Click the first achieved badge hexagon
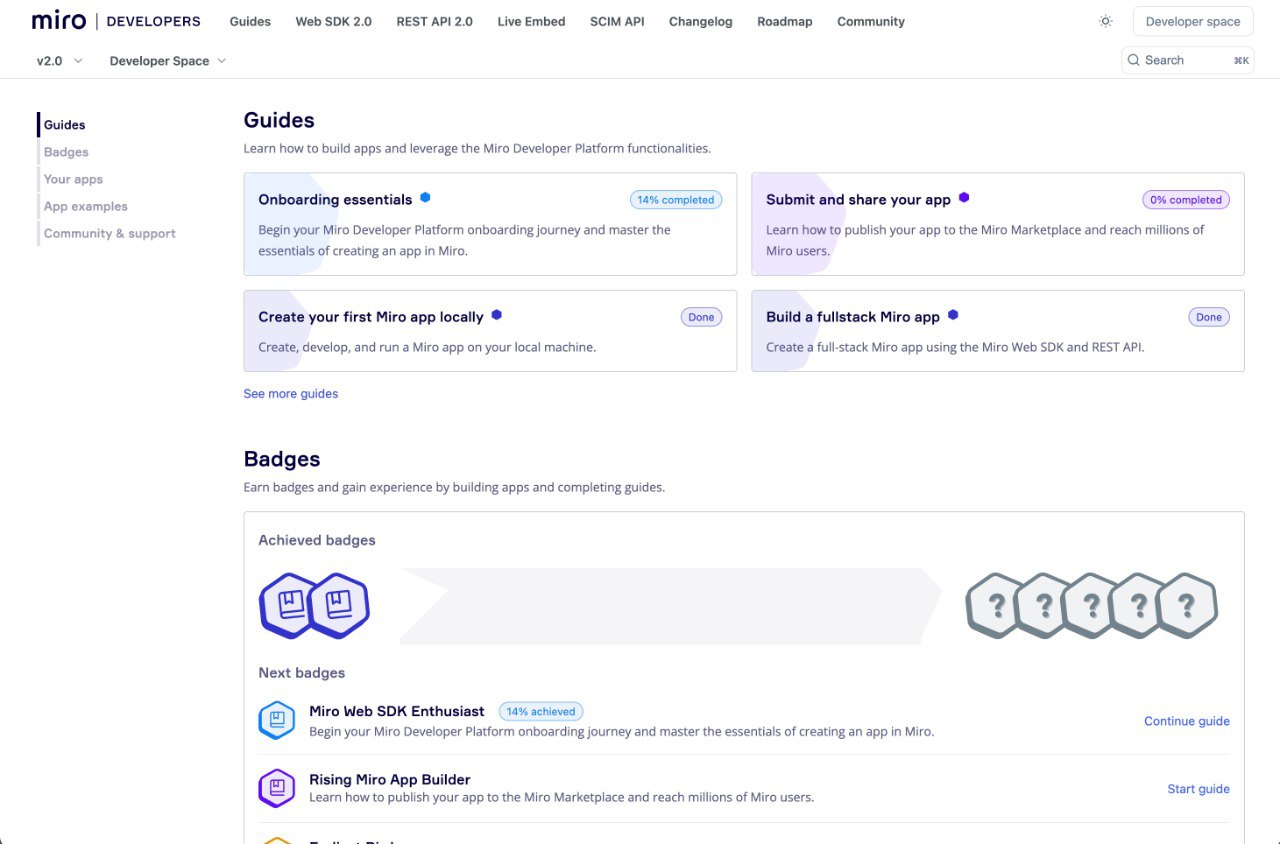The height and width of the screenshot is (844, 1280). pyautogui.click(x=290, y=605)
